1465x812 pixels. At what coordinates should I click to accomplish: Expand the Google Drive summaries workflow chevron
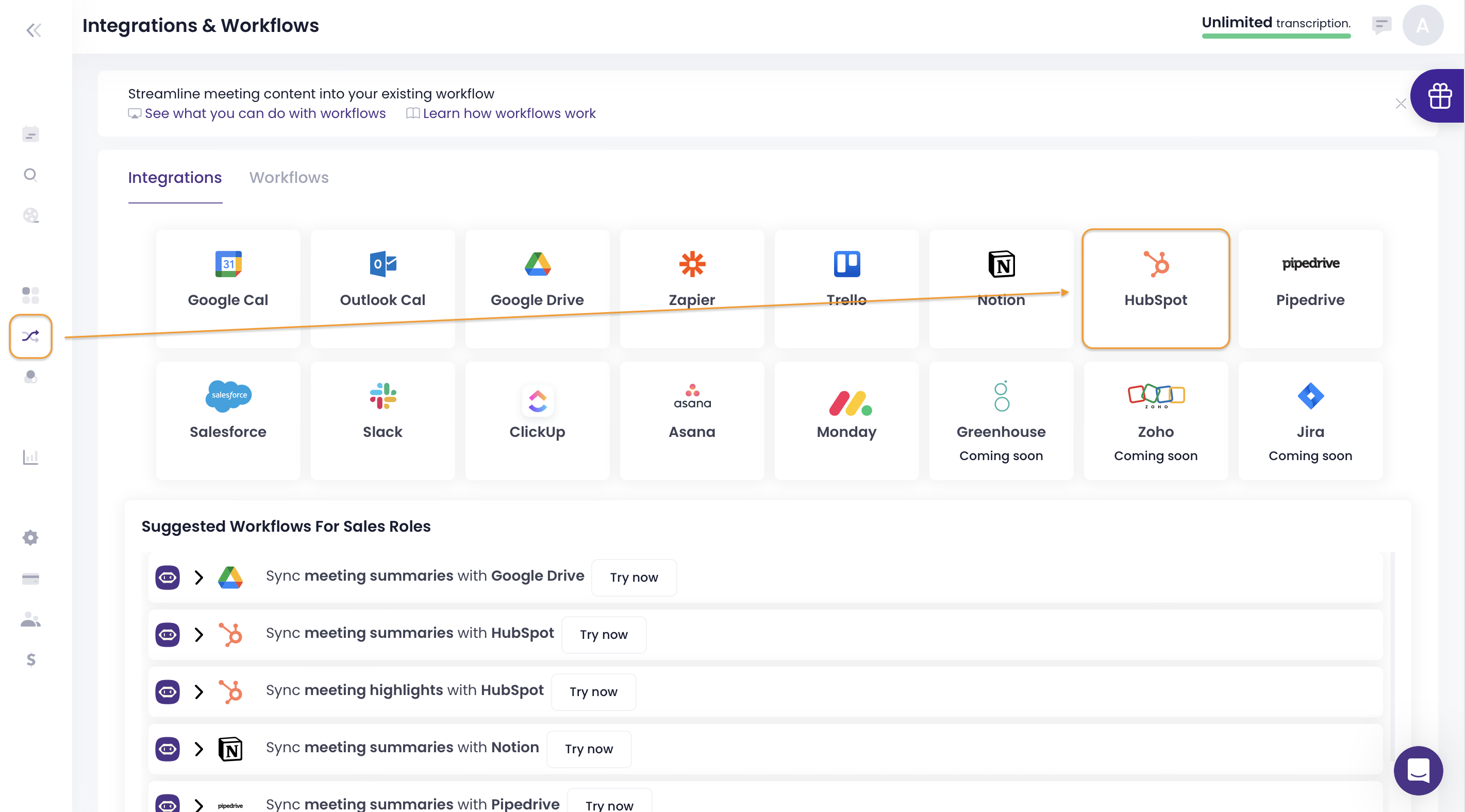point(198,577)
